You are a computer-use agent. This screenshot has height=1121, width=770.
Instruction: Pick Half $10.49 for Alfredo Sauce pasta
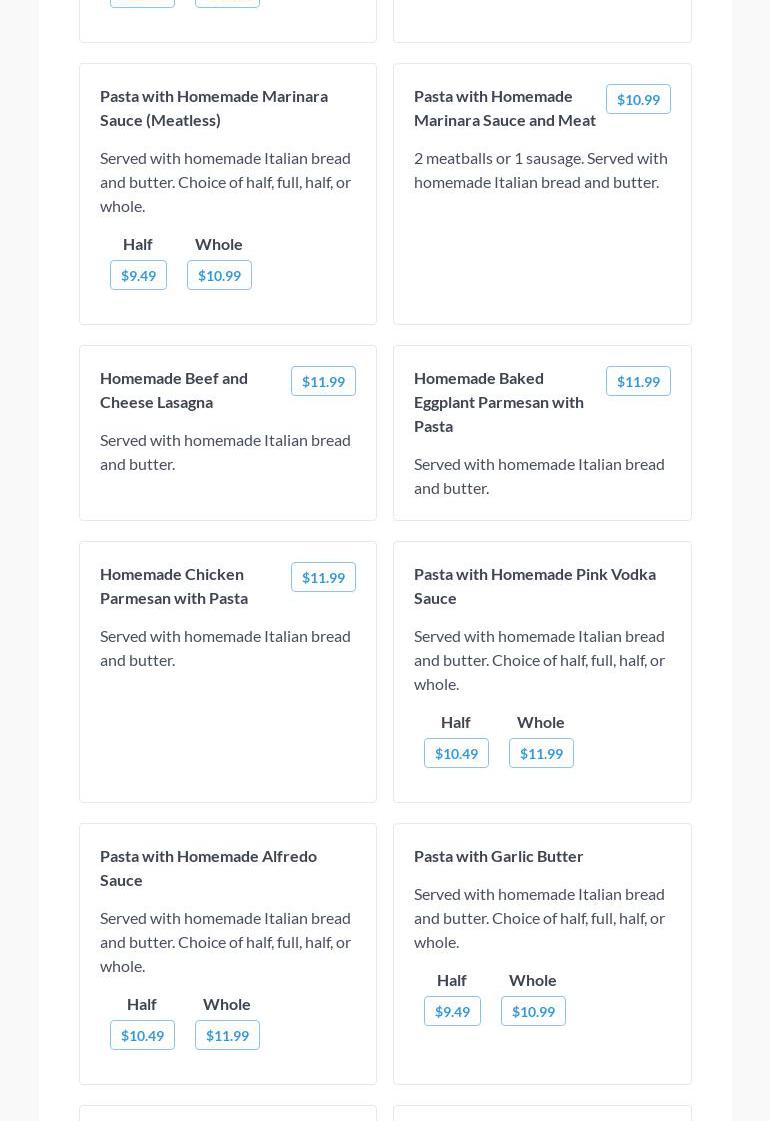click(x=142, y=1035)
